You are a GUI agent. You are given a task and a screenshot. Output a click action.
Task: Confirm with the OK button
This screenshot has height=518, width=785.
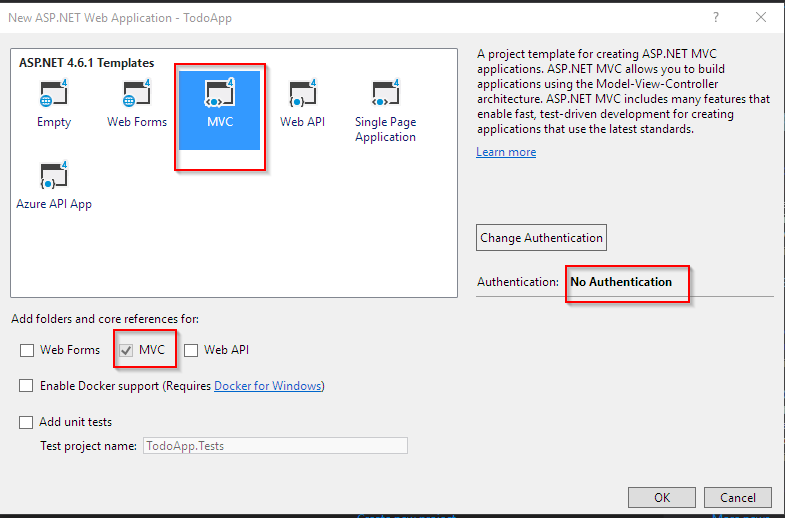point(662,497)
